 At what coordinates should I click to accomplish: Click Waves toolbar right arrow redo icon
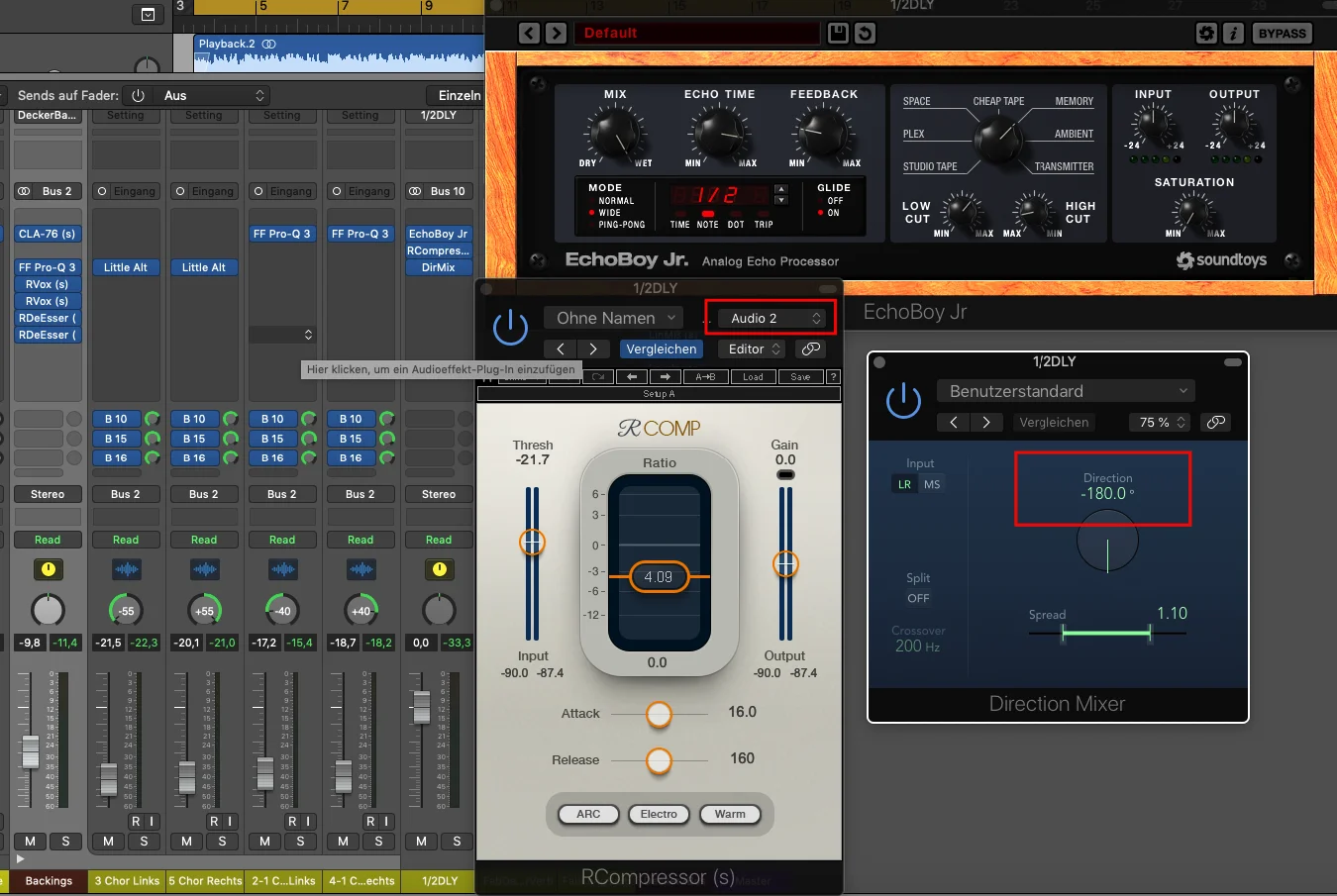[665, 376]
